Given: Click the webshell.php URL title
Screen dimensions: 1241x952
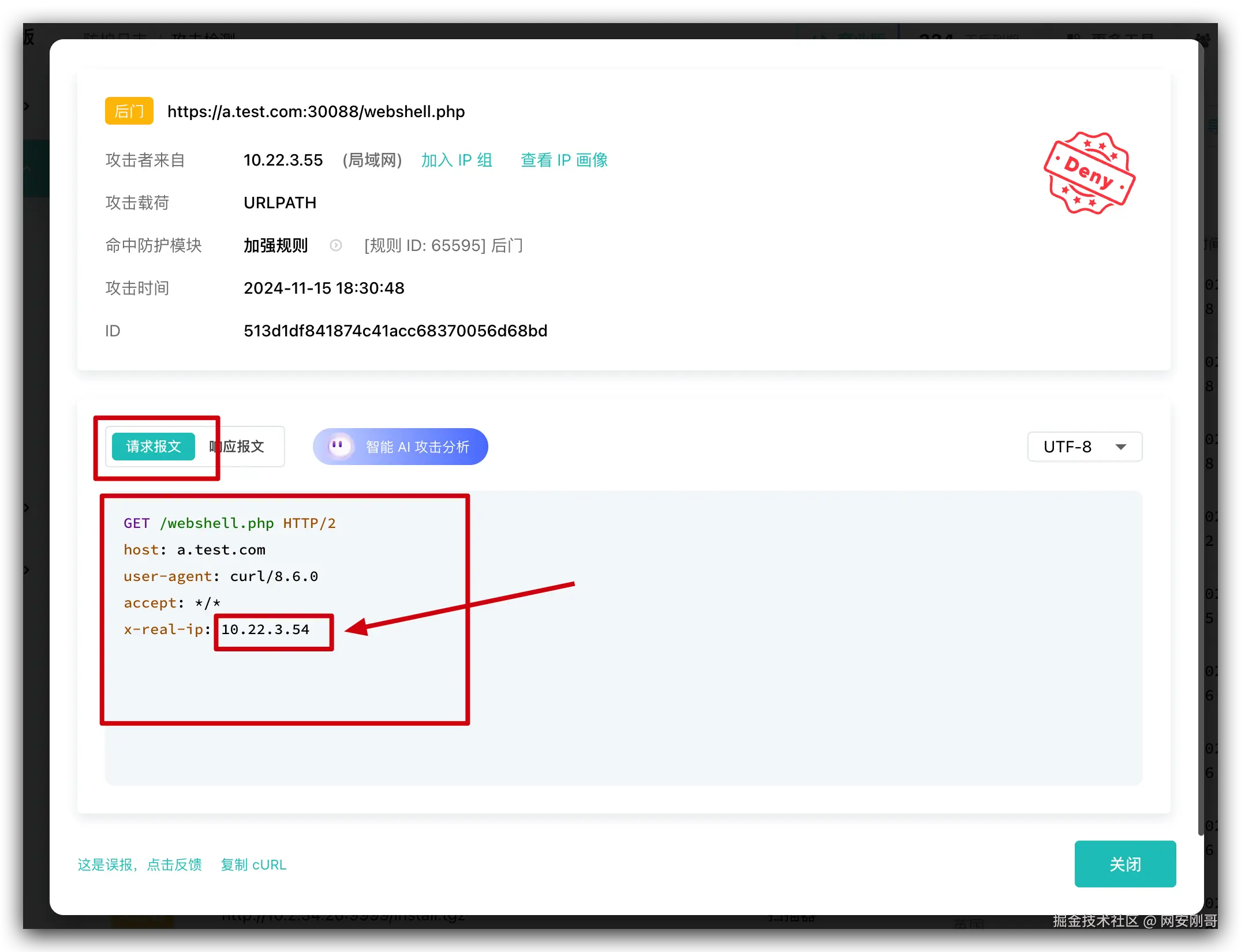Looking at the screenshot, I should (316, 111).
